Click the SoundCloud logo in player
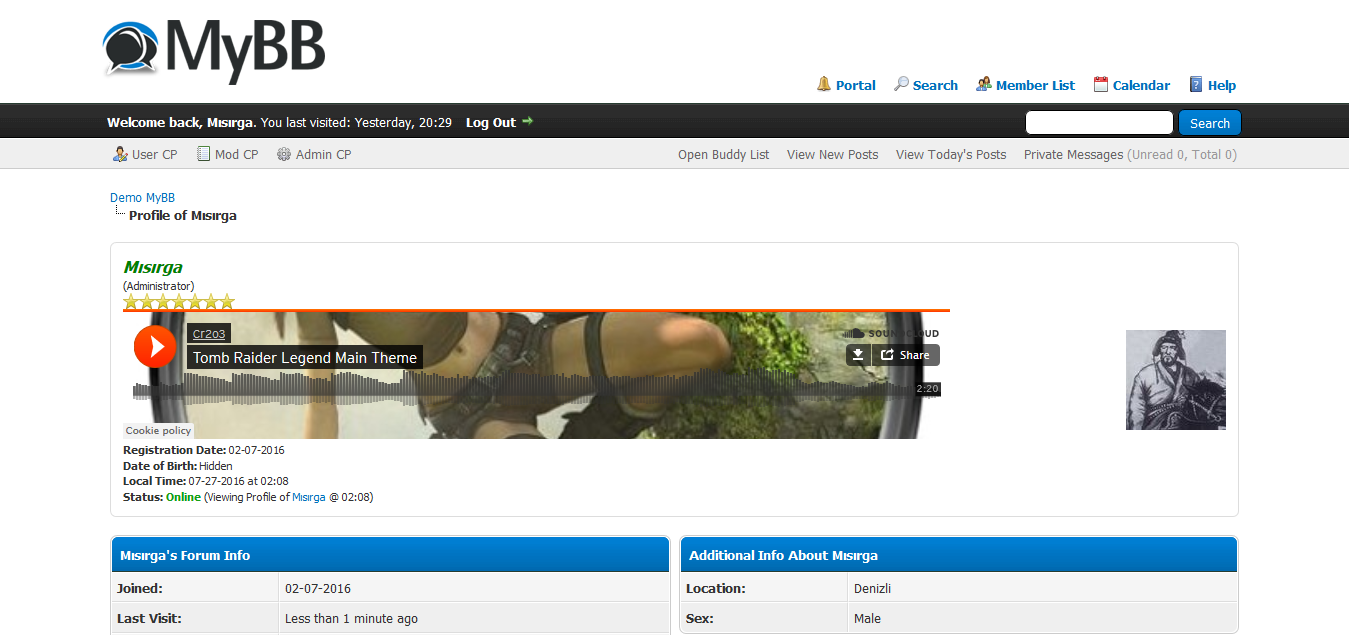The width and height of the screenshot is (1349, 635). tap(890, 334)
